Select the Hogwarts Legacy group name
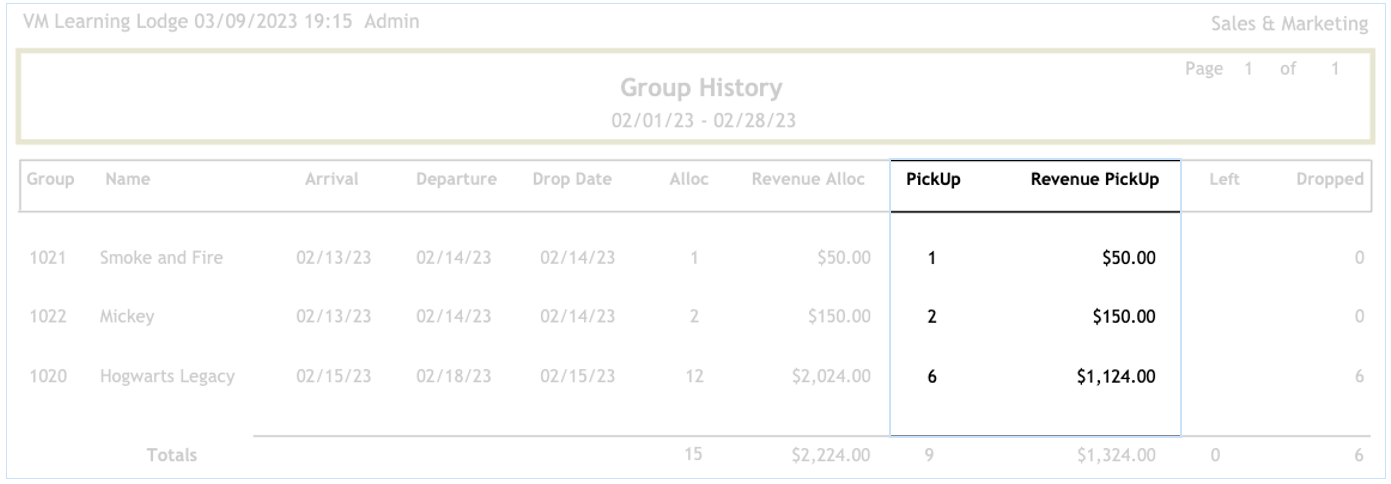The height and width of the screenshot is (484, 1391). pos(166,377)
